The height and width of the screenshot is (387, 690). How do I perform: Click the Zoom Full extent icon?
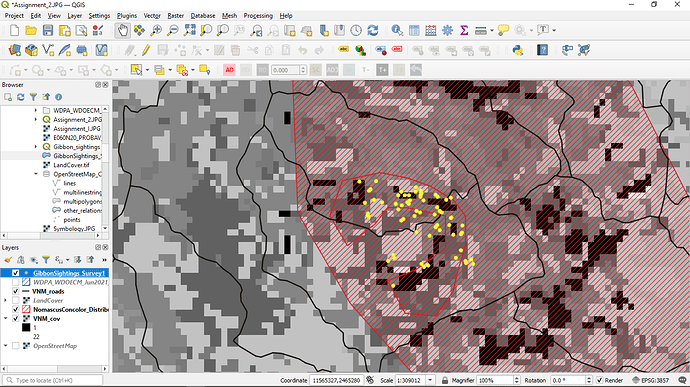[x=190, y=30]
